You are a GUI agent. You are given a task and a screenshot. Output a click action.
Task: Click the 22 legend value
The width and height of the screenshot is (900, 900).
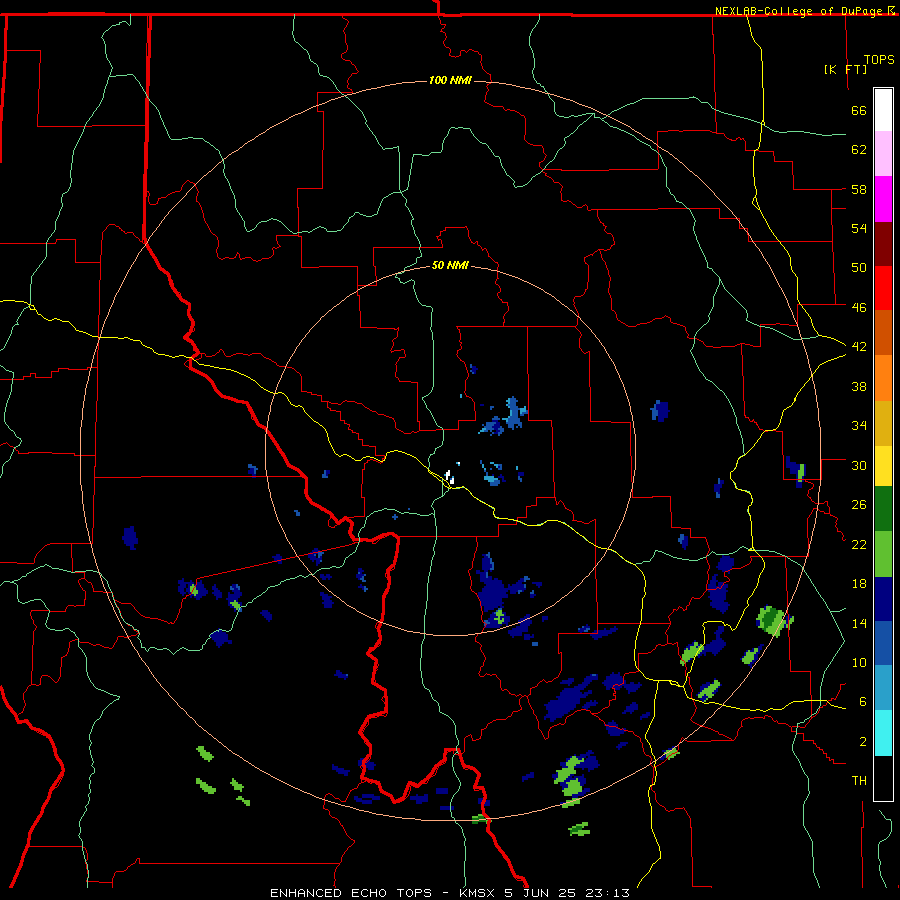(x=859, y=545)
